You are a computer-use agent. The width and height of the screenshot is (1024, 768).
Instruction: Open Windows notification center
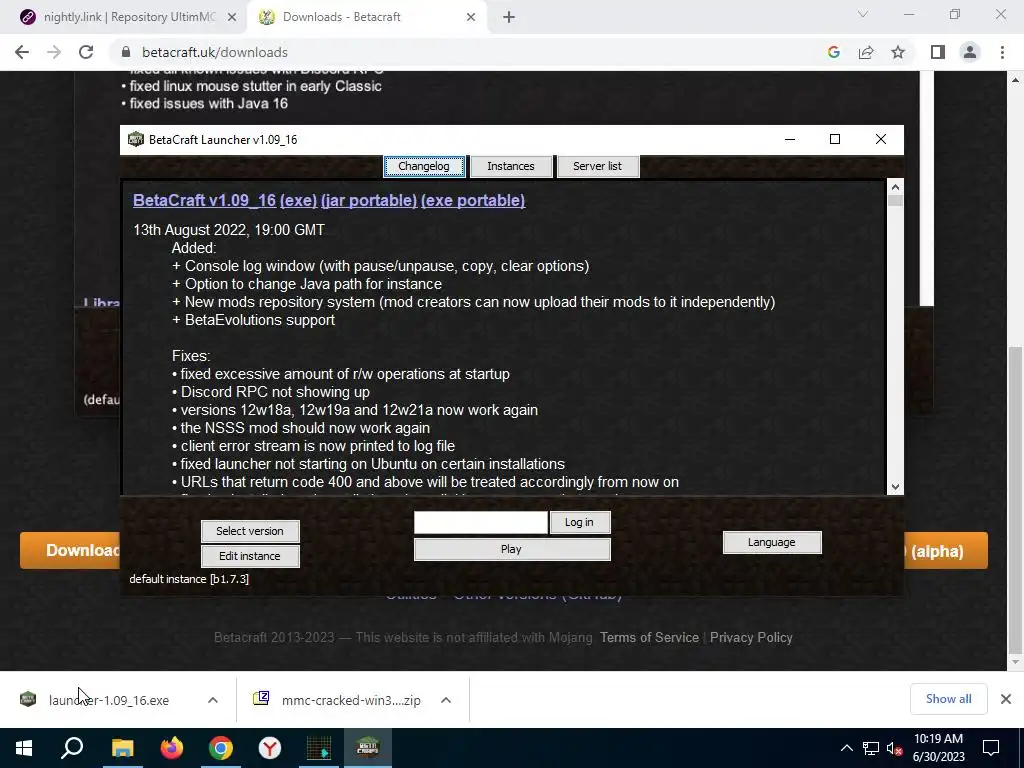991,748
